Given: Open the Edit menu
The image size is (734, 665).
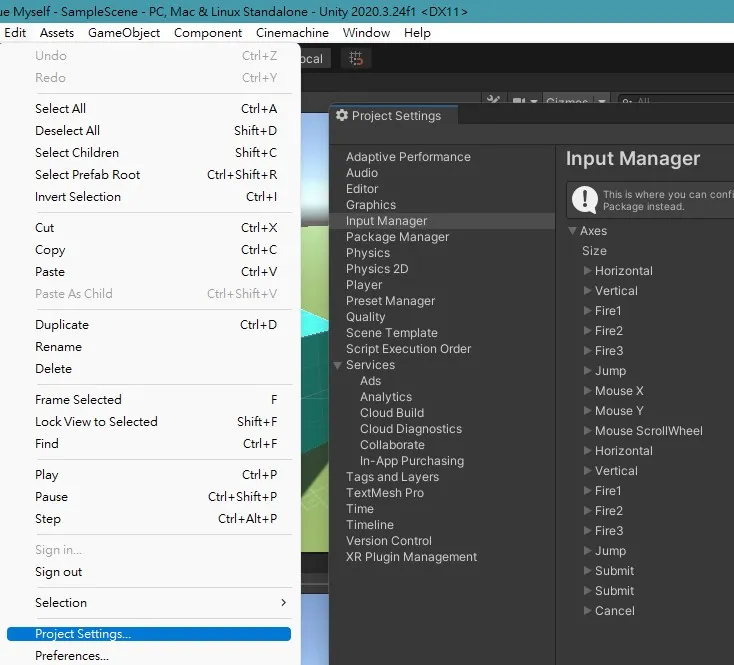Looking at the screenshot, I should (x=15, y=33).
